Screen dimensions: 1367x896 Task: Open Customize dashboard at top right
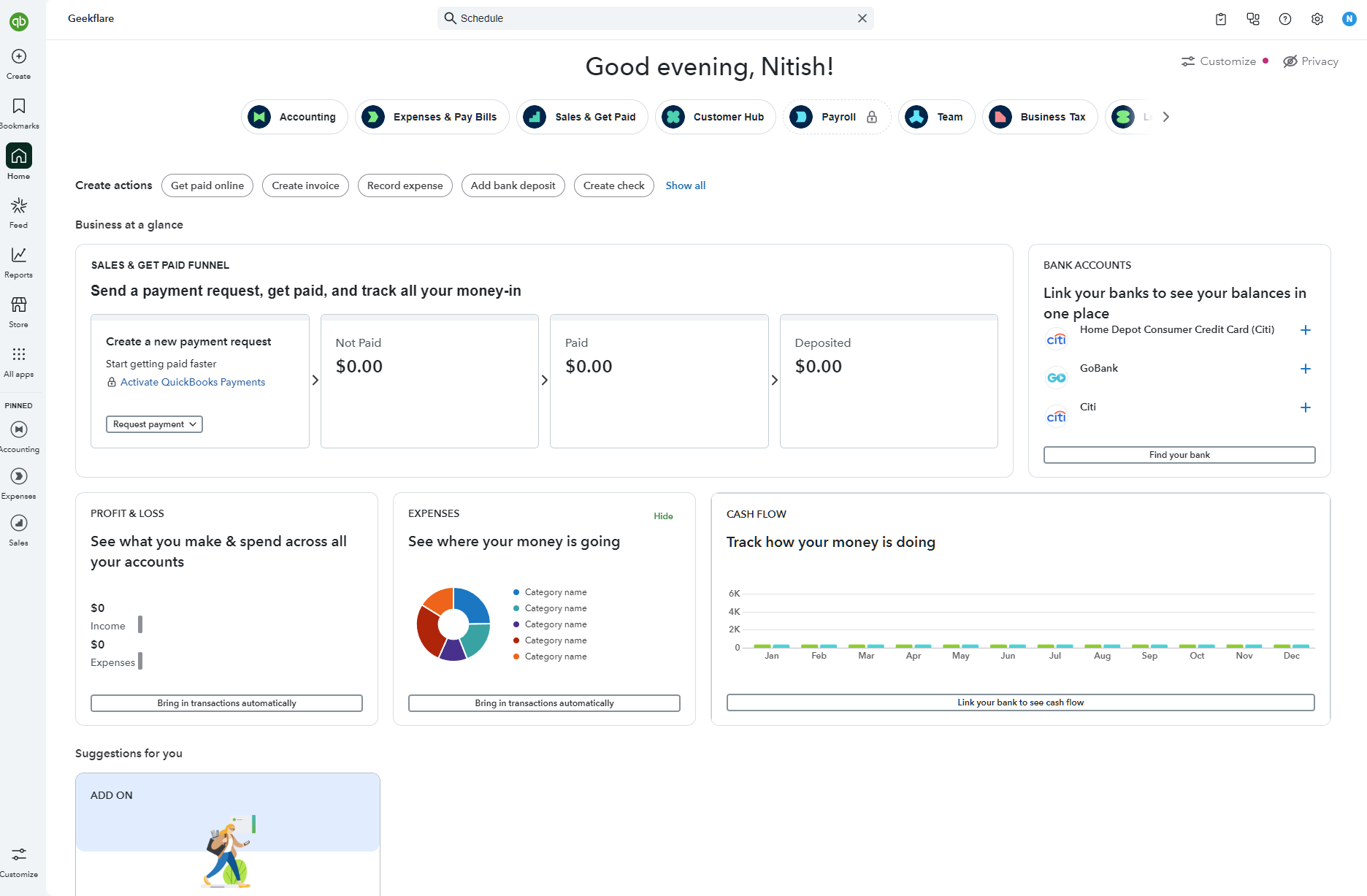point(1225,61)
